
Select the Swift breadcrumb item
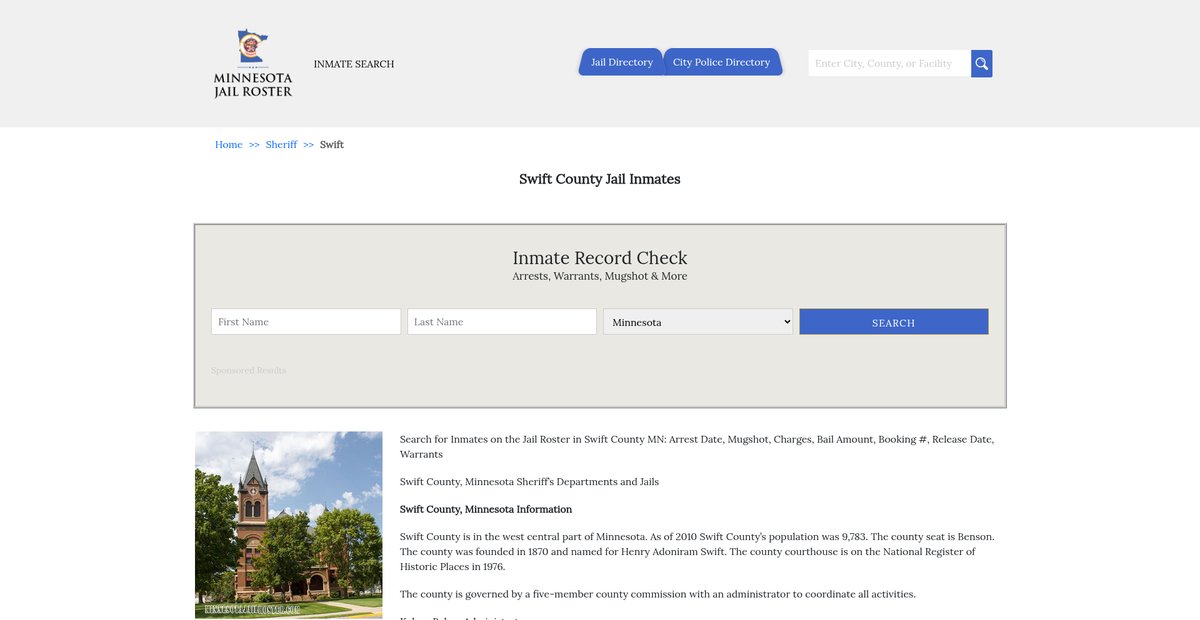click(x=332, y=145)
